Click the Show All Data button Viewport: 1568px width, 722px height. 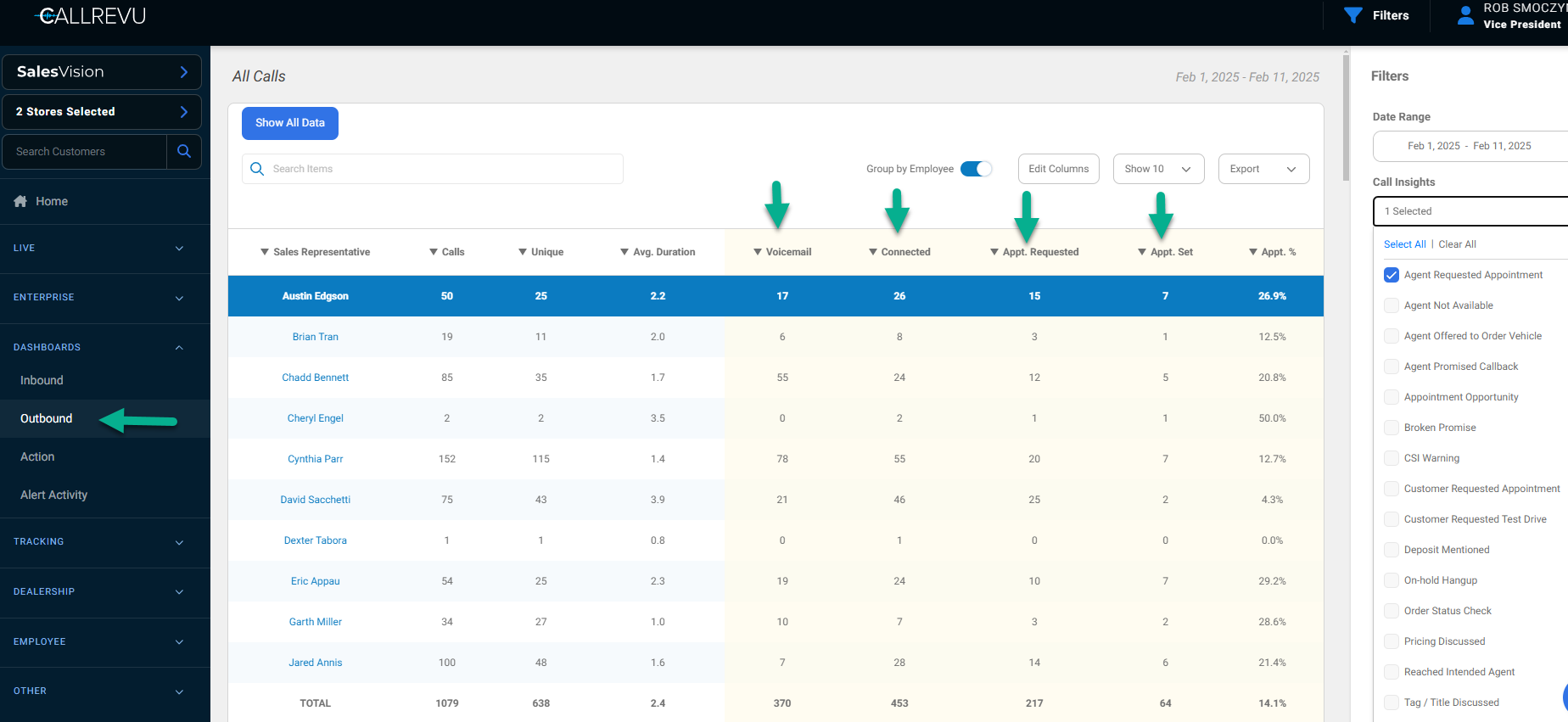click(290, 123)
